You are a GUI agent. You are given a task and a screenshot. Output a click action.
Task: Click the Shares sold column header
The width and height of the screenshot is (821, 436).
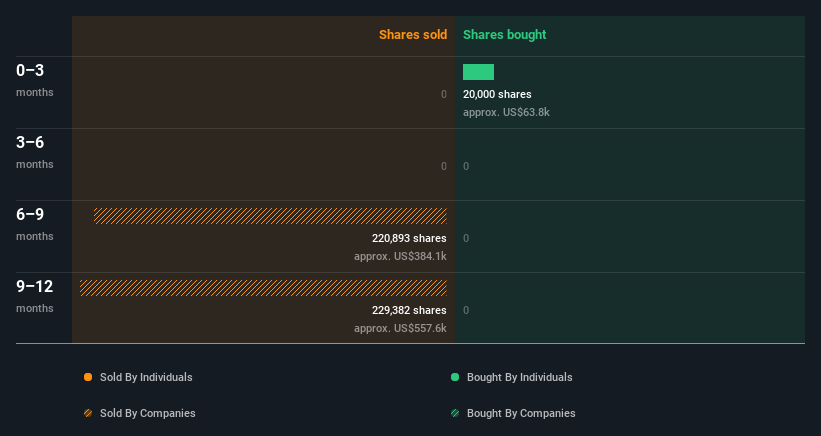[413, 35]
